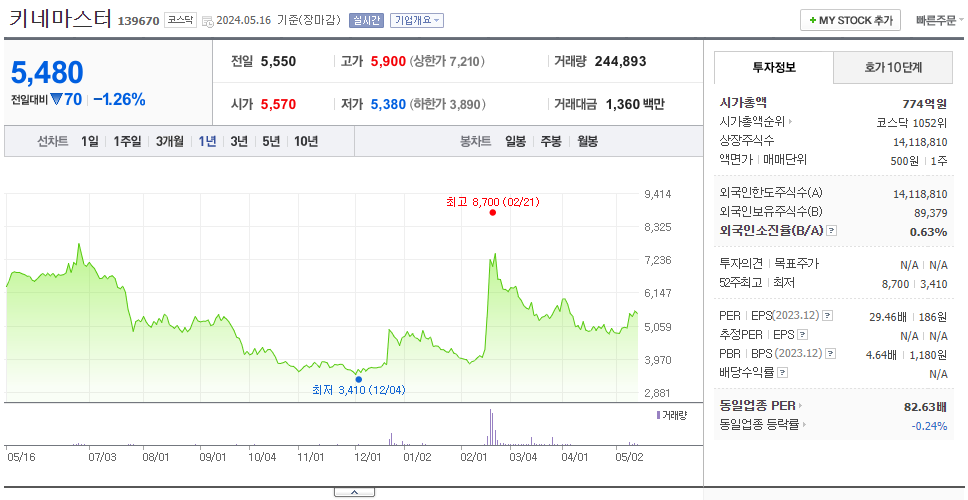Click the calendar icon beside the date
The image size is (968, 500).
(207, 21)
